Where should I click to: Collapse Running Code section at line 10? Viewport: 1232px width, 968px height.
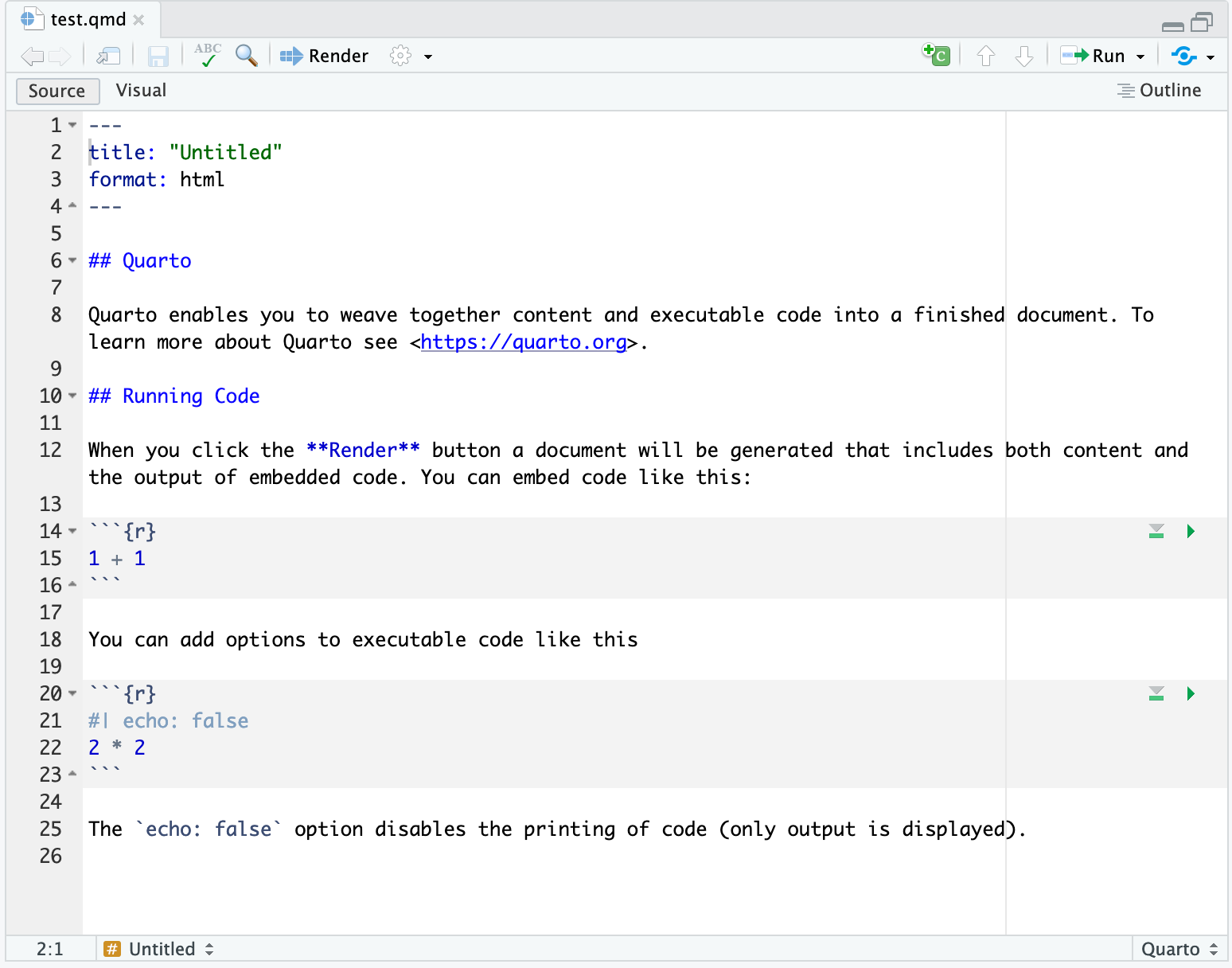pyautogui.click(x=72, y=396)
